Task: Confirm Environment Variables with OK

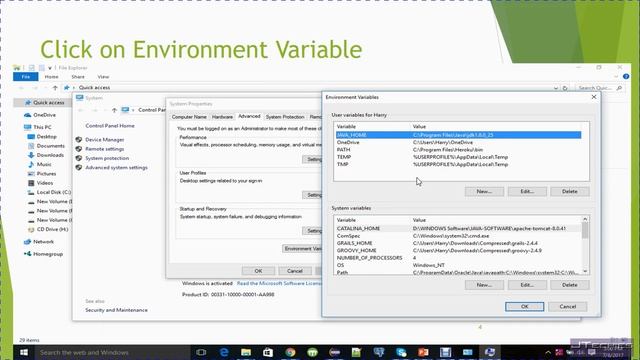Action: tap(524, 307)
